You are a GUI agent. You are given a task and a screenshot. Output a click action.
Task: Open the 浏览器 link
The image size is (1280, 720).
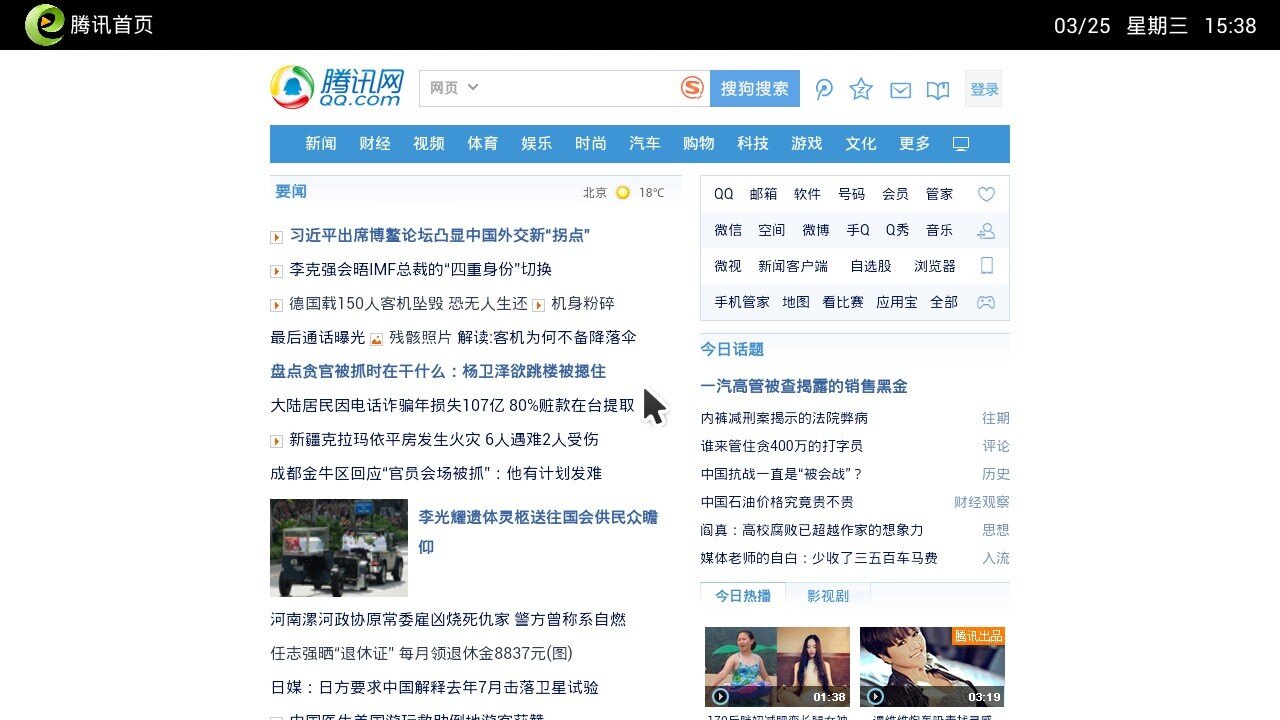(x=935, y=266)
